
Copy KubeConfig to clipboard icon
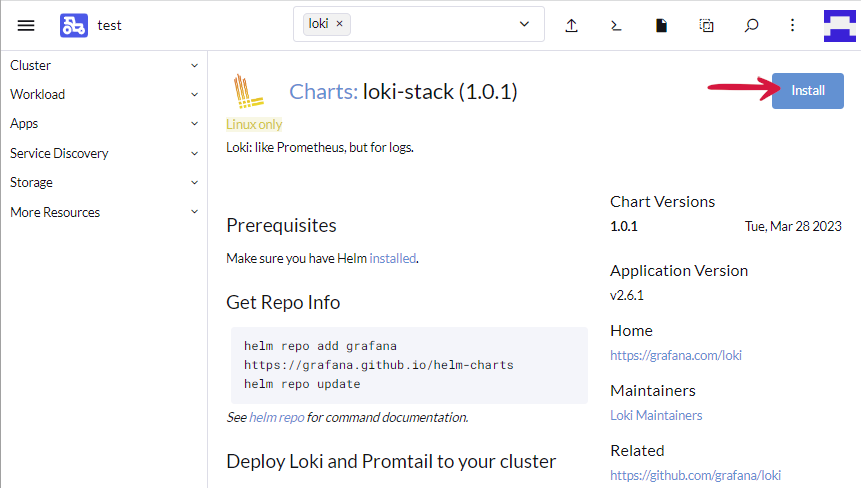coord(706,25)
